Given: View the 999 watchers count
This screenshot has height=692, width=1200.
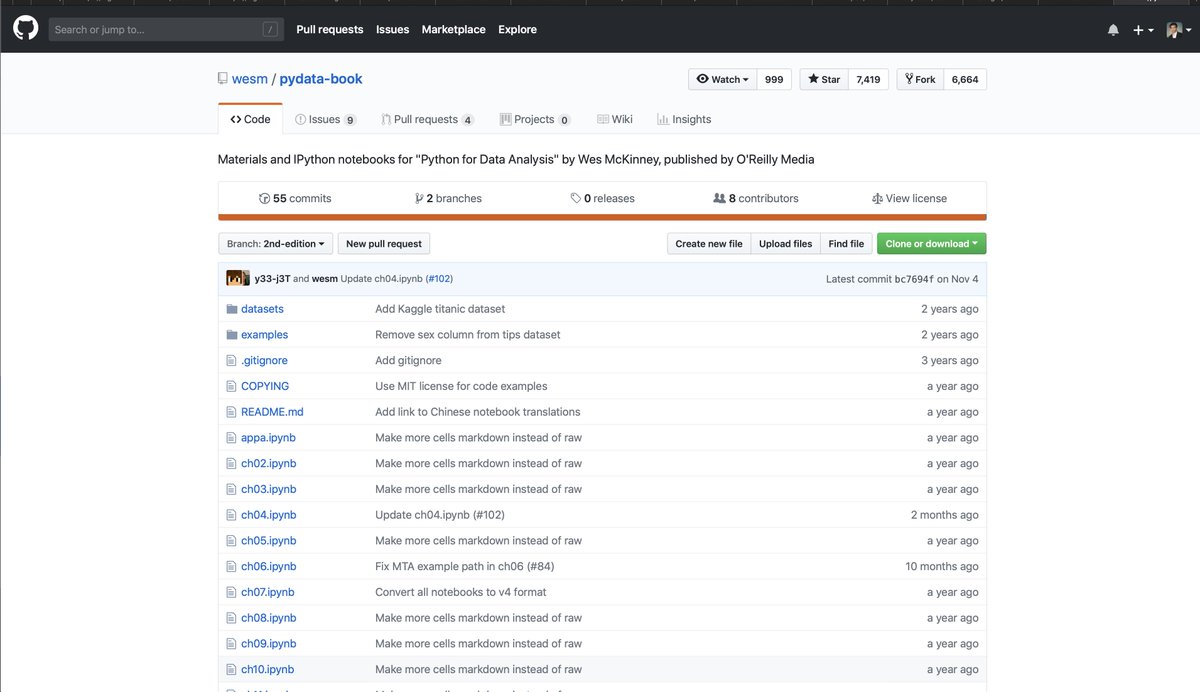Looking at the screenshot, I should (x=775, y=79).
